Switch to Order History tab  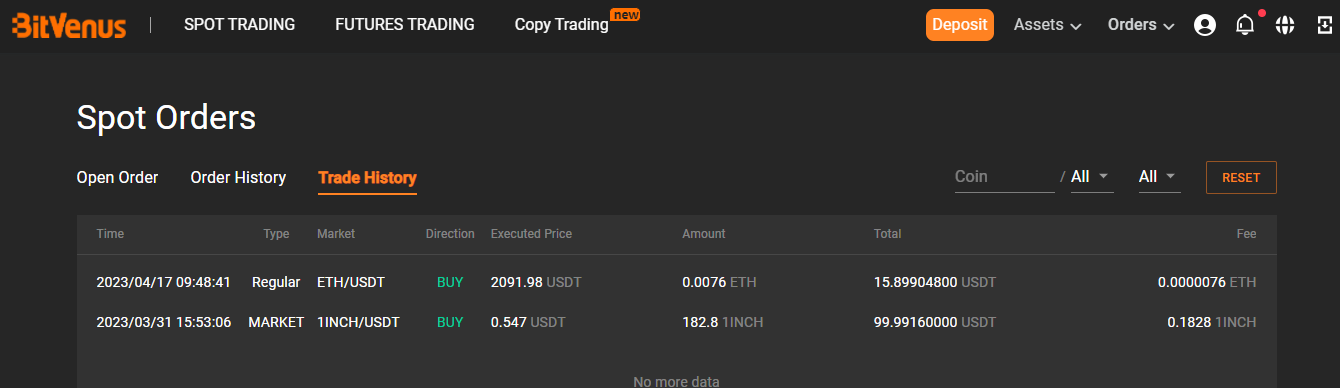tap(238, 178)
